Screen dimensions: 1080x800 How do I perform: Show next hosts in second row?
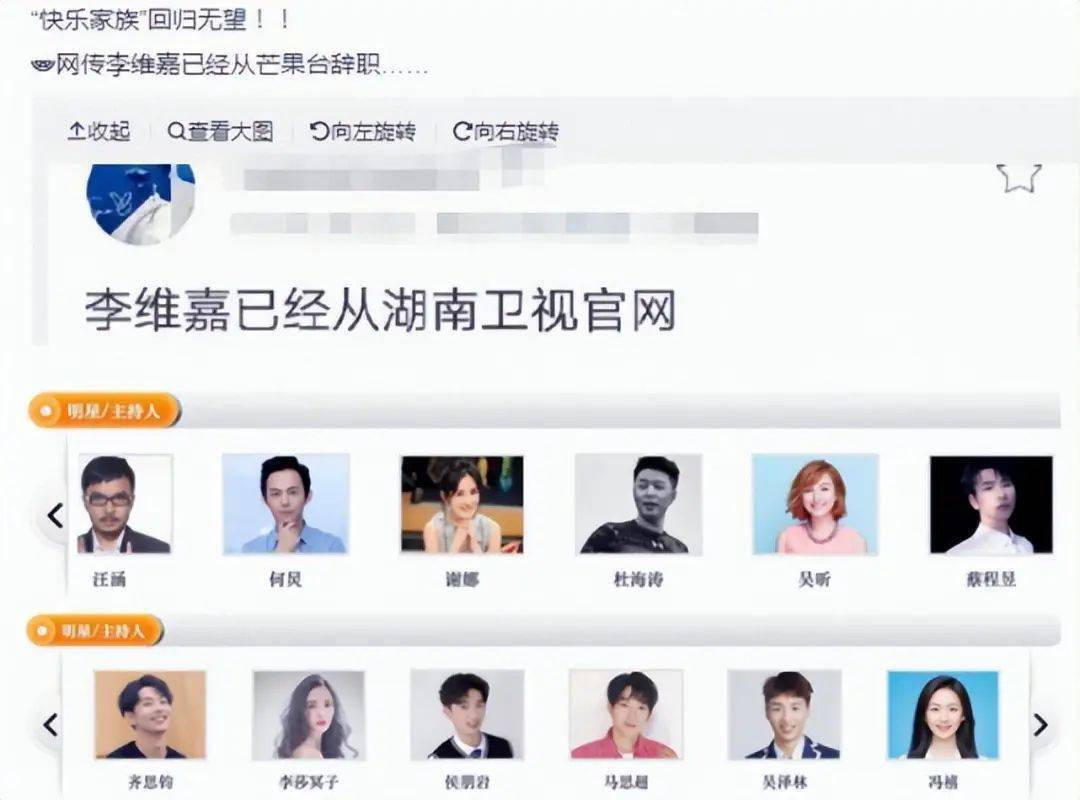click(x=1041, y=725)
